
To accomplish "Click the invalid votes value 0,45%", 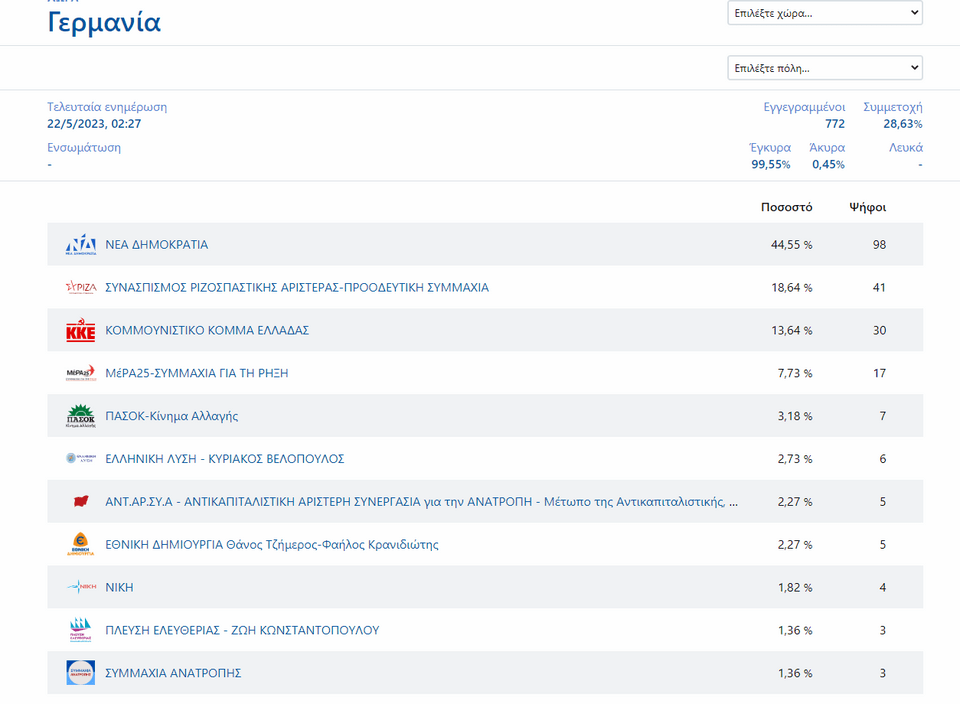I will click(x=828, y=164).
